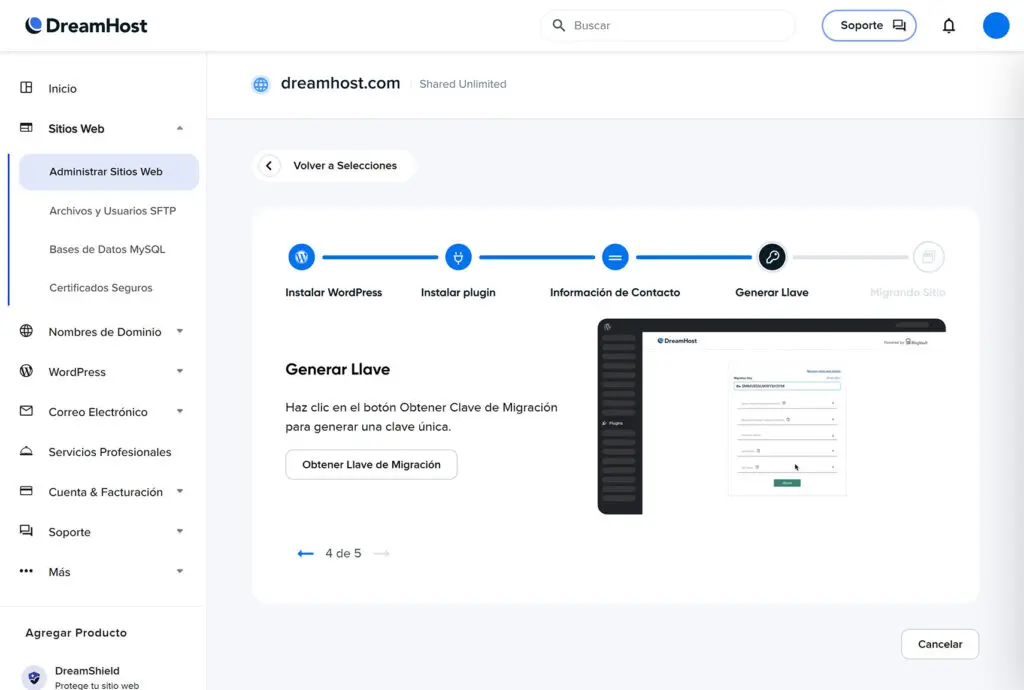
Task: Click the Inicio dashboard icon
Action: pos(26,87)
